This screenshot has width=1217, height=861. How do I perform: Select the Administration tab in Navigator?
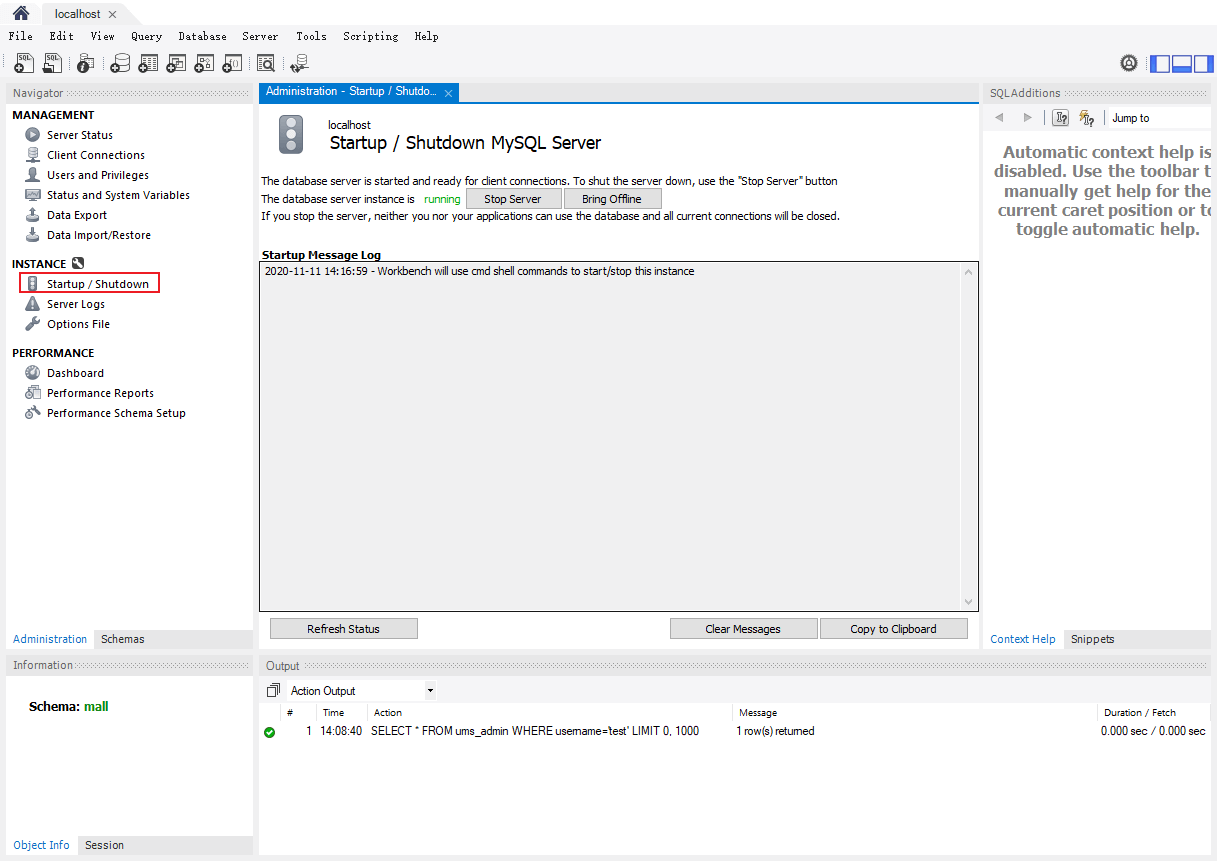pyautogui.click(x=50, y=639)
